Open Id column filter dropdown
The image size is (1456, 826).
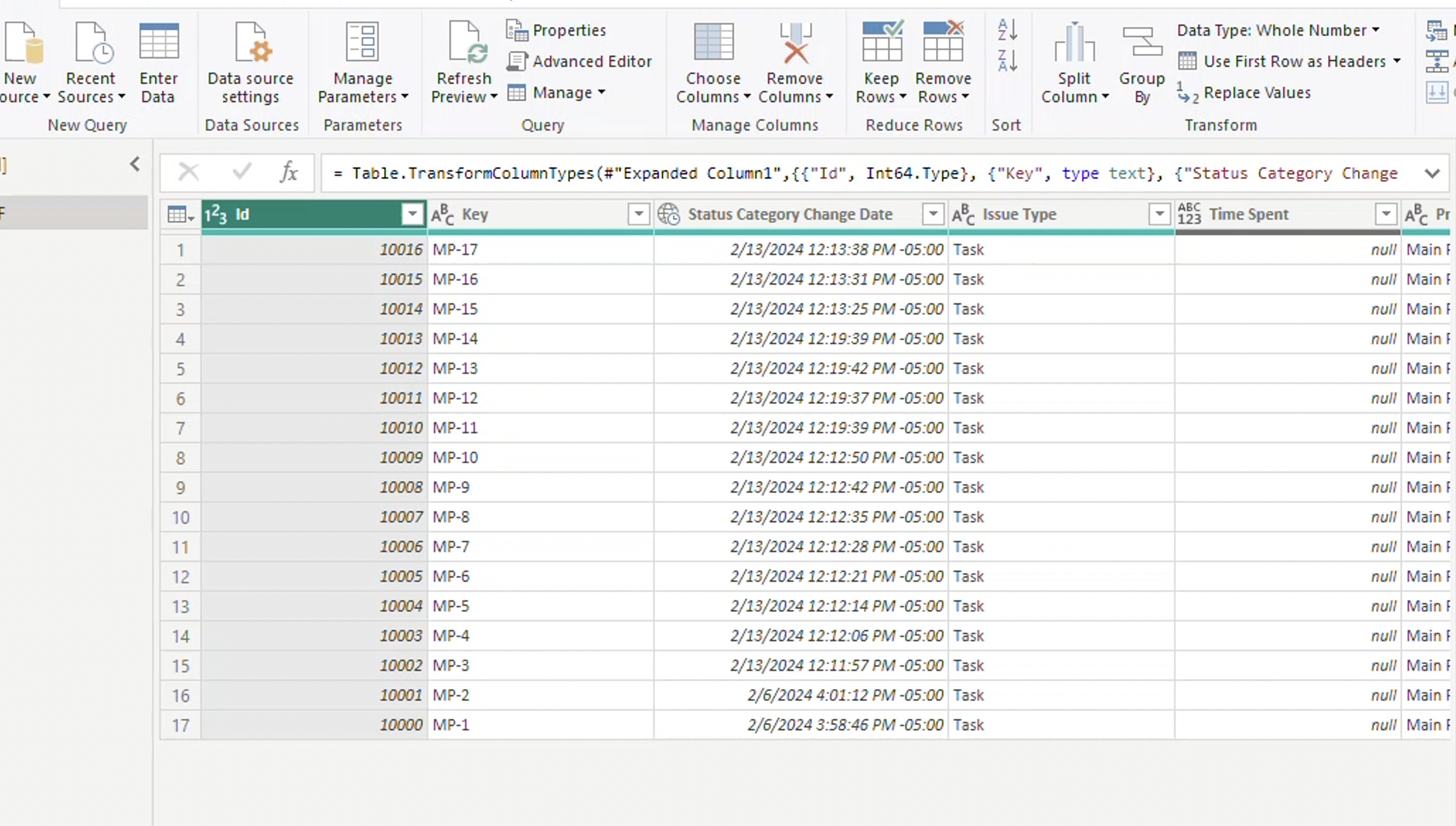[413, 214]
